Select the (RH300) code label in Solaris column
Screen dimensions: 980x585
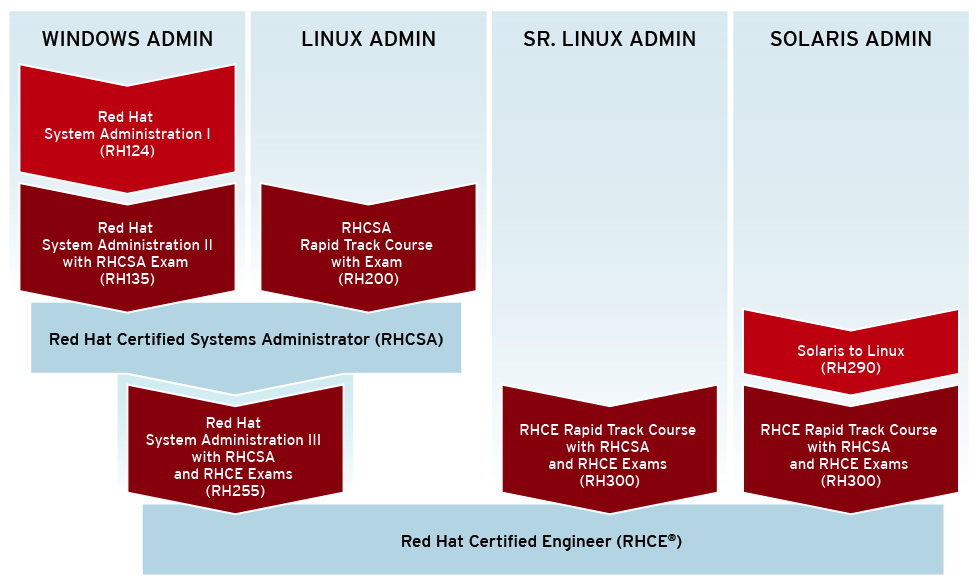[851, 479]
